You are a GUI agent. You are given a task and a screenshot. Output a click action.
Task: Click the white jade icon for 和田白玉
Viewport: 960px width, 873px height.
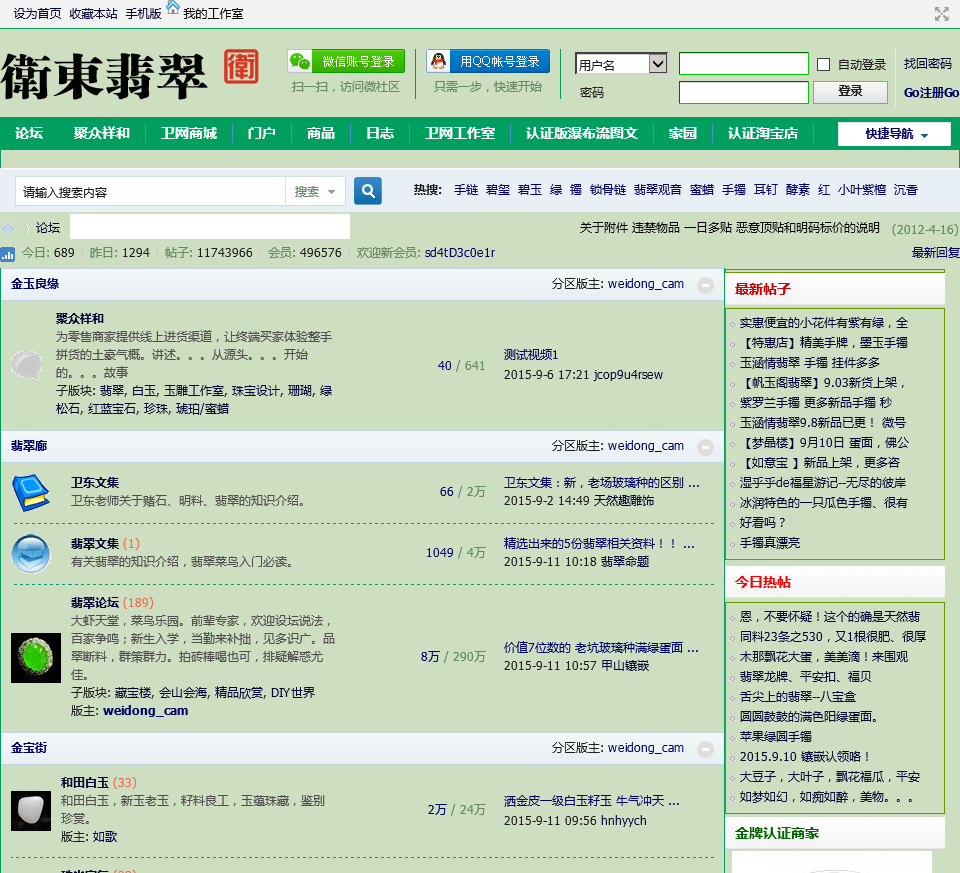click(x=30, y=810)
